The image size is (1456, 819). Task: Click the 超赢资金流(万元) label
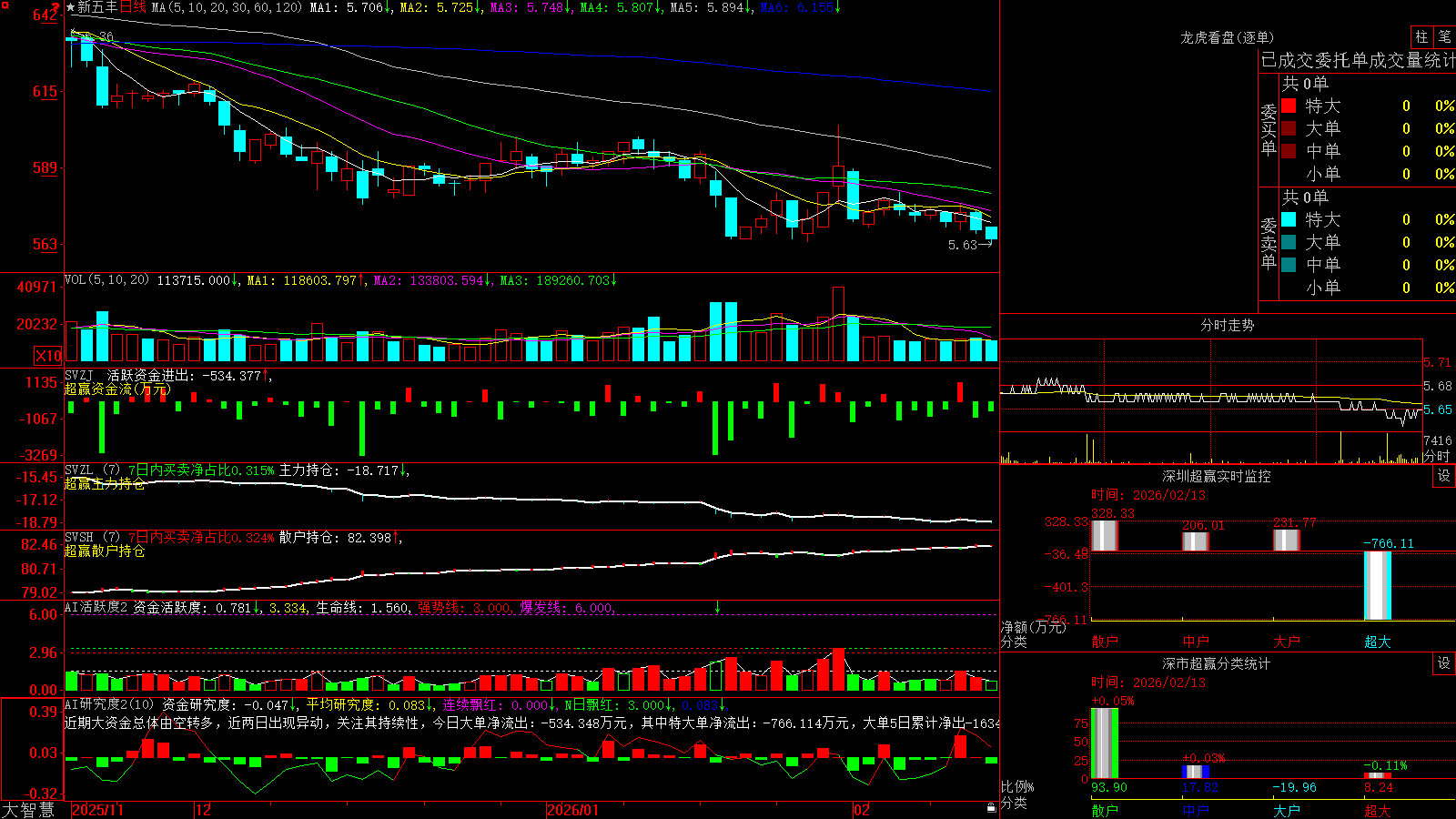pos(117,389)
